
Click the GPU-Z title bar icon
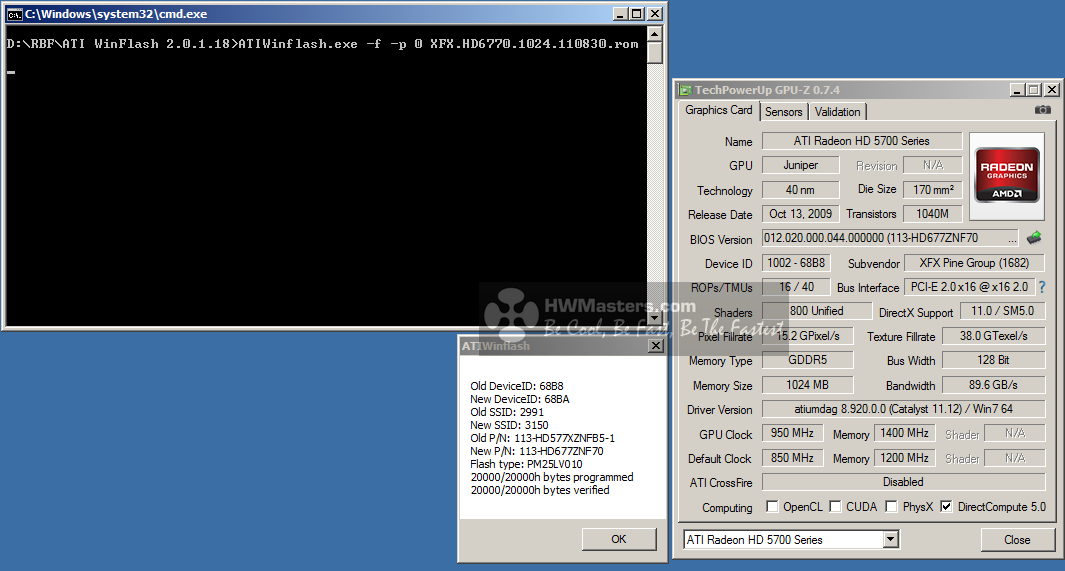(686, 90)
